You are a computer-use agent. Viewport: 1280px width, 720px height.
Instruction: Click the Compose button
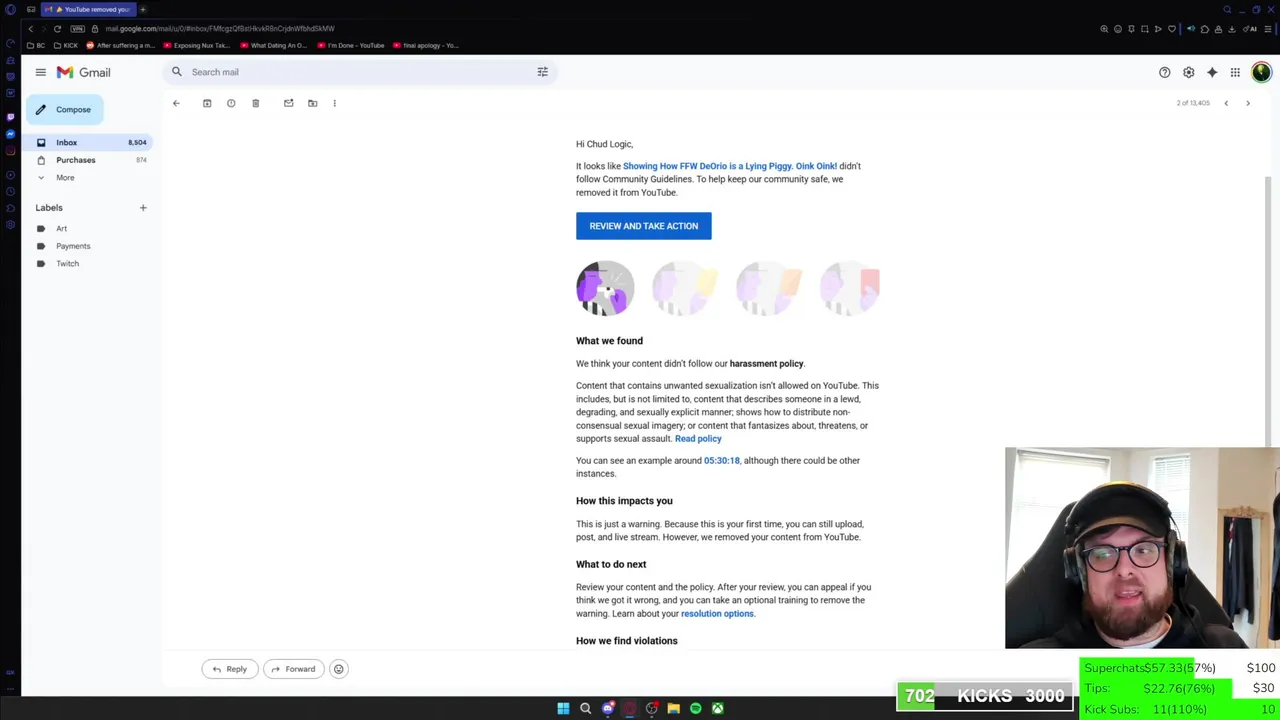click(x=65, y=110)
